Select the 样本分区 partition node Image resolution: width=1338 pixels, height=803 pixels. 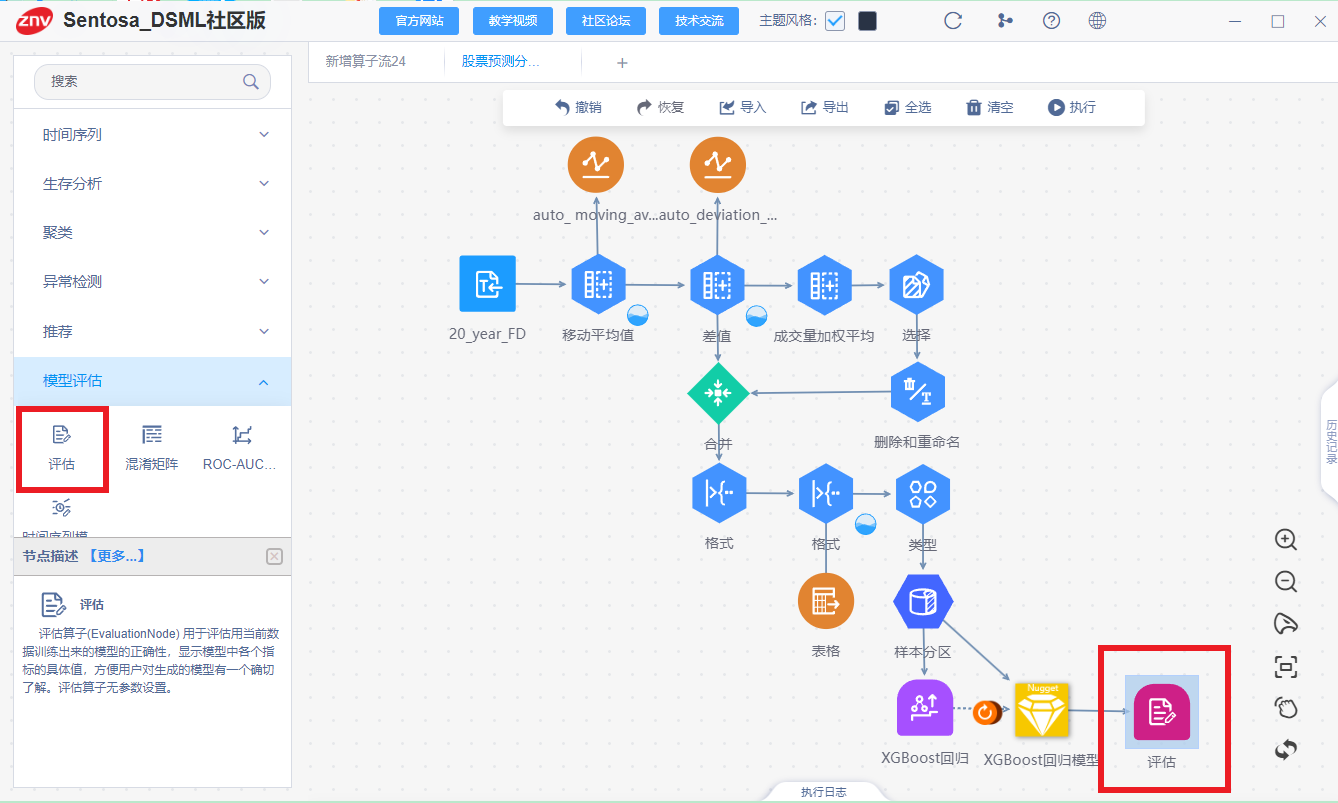click(x=923, y=602)
